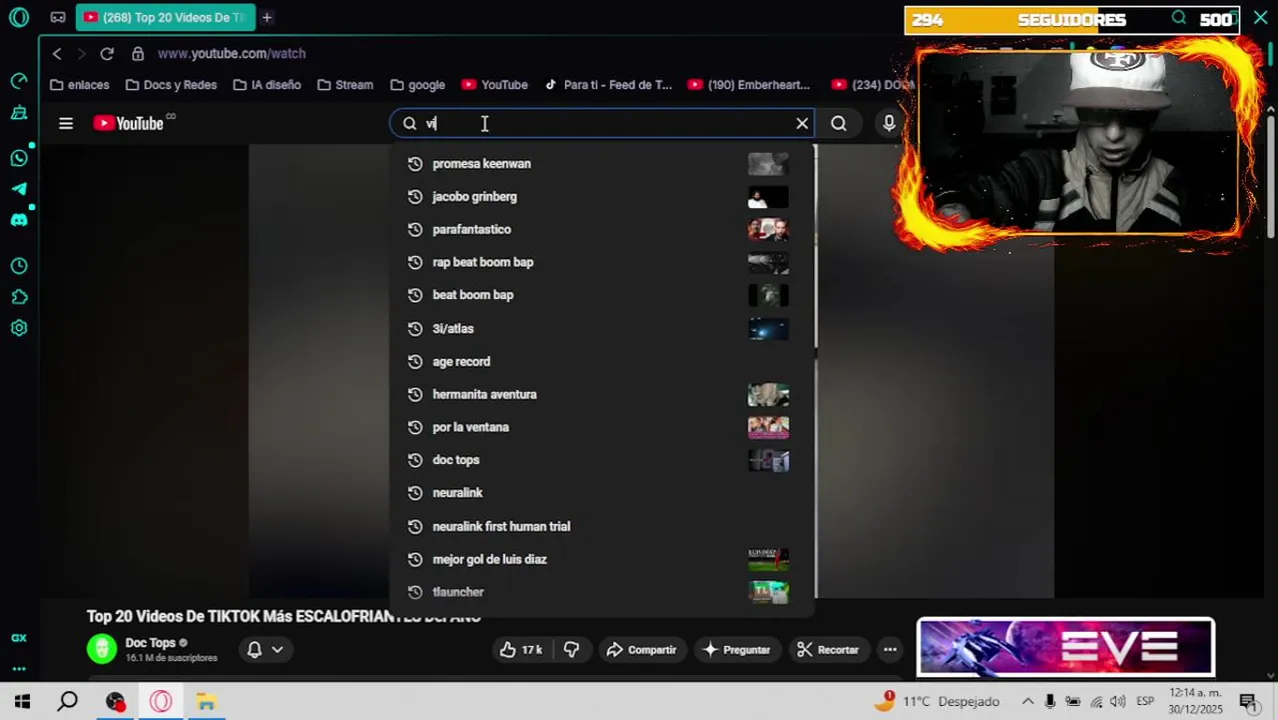Open the top speedometer icon in sidebar
Image resolution: width=1278 pixels, height=720 pixels.
19,80
